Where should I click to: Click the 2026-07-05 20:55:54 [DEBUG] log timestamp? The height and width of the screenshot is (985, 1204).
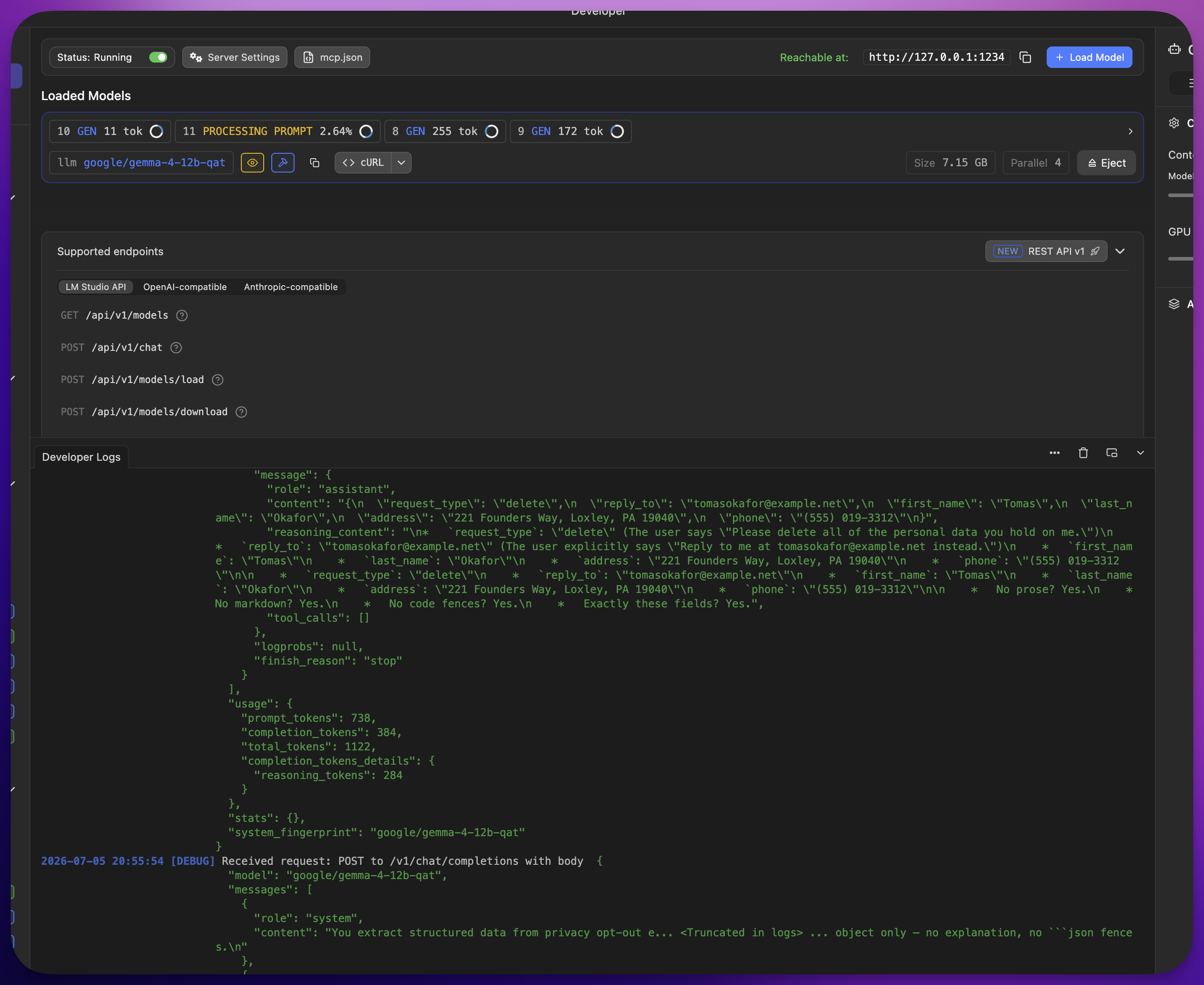click(128, 861)
